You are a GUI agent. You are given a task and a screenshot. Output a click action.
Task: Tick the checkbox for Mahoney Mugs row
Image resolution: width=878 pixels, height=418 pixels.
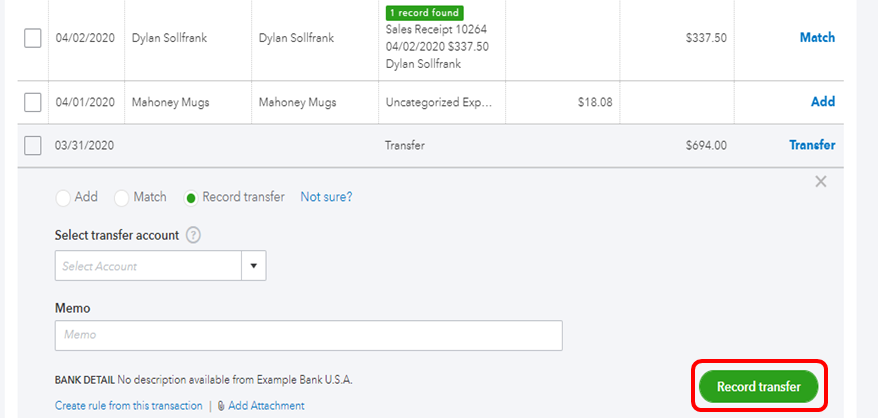tap(33, 102)
